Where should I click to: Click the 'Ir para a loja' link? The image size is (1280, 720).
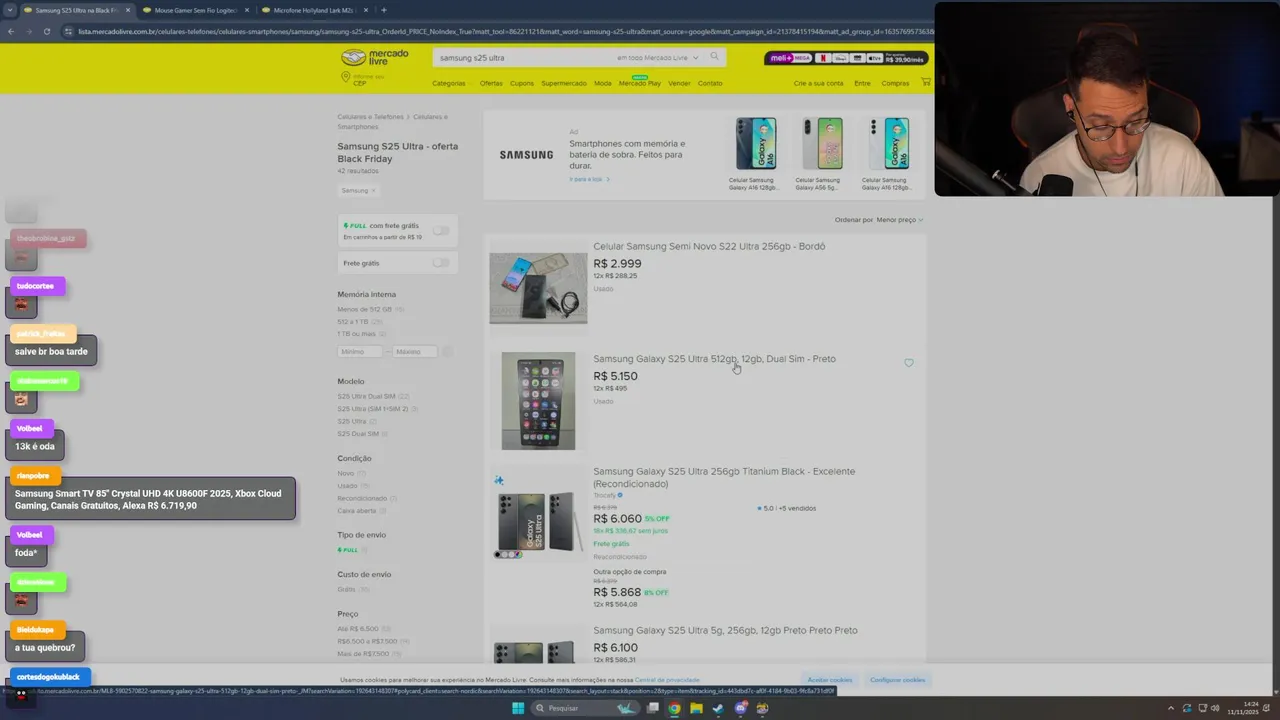click(589, 179)
